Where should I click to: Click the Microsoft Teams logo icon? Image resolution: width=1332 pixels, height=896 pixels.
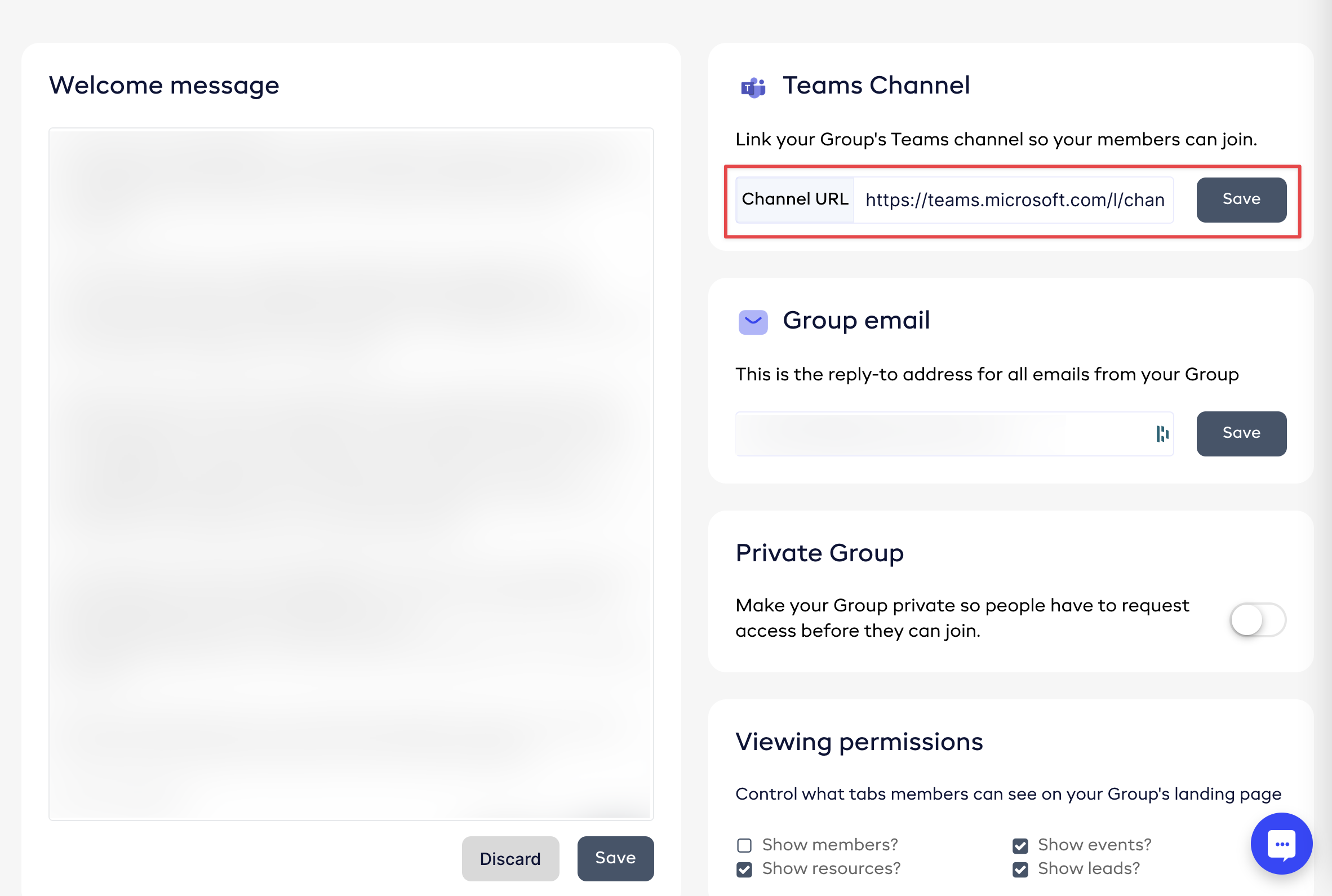(753, 87)
